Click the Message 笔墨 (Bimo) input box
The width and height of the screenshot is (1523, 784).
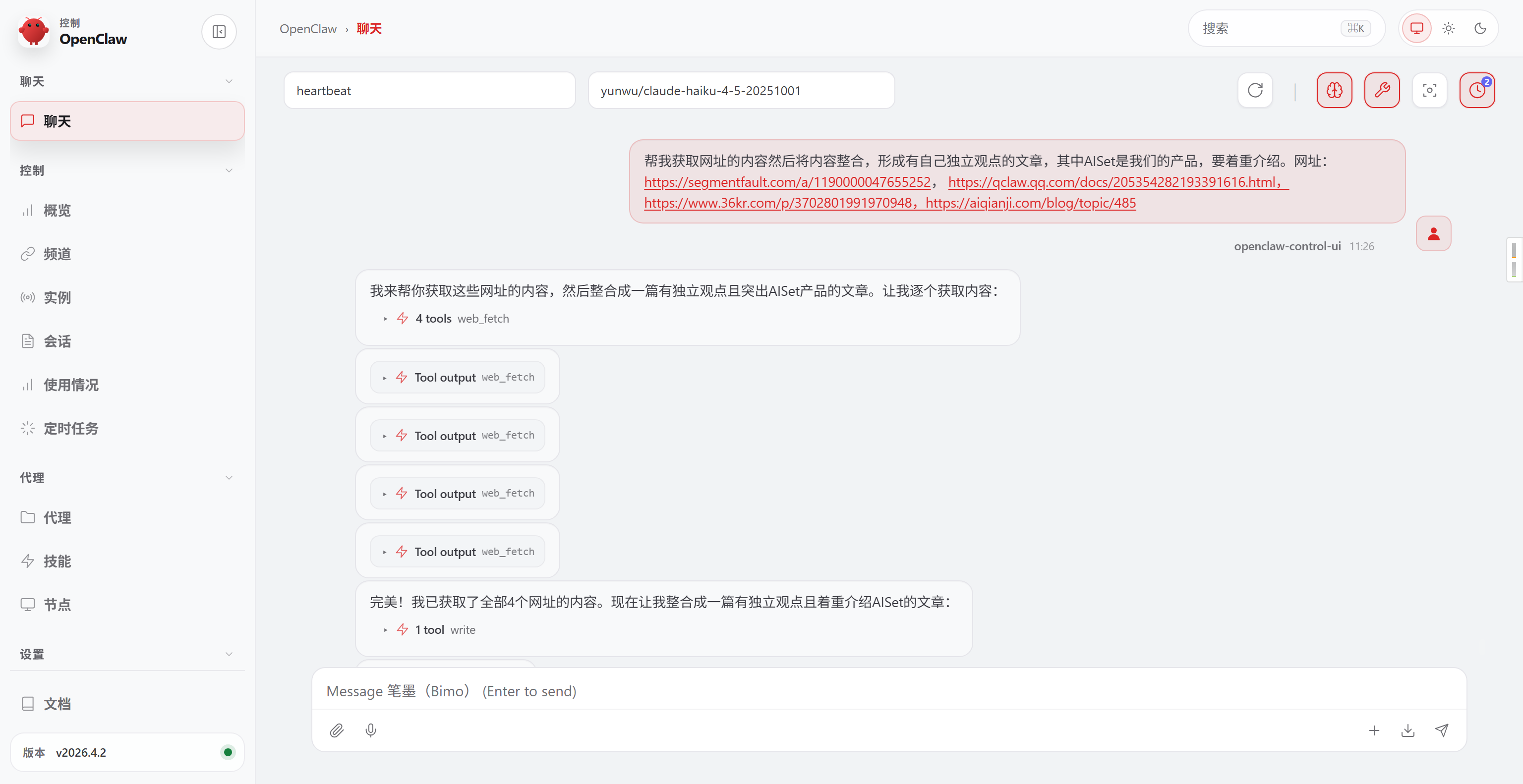(888, 691)
